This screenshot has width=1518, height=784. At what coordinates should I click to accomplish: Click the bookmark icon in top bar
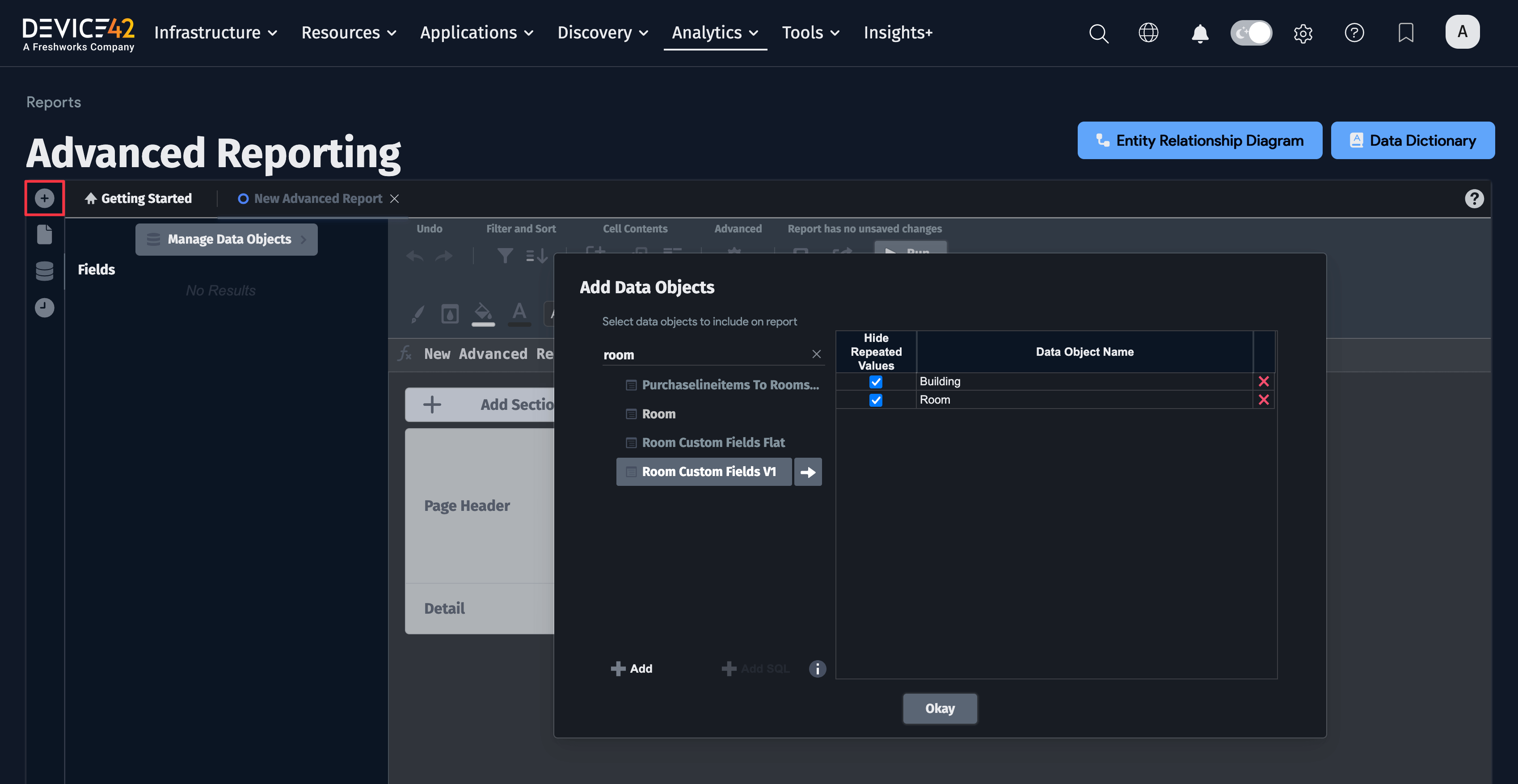[x=1405, y=33]
